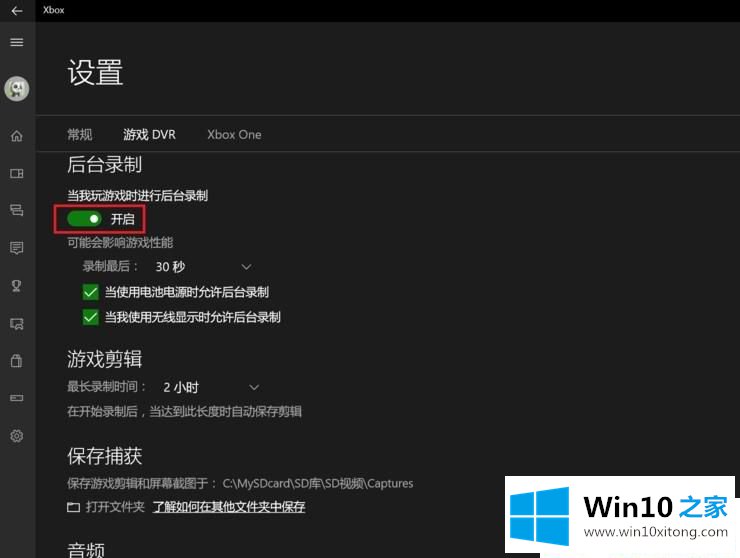
Task: Turn off background recording toggle
Action: 84,219
